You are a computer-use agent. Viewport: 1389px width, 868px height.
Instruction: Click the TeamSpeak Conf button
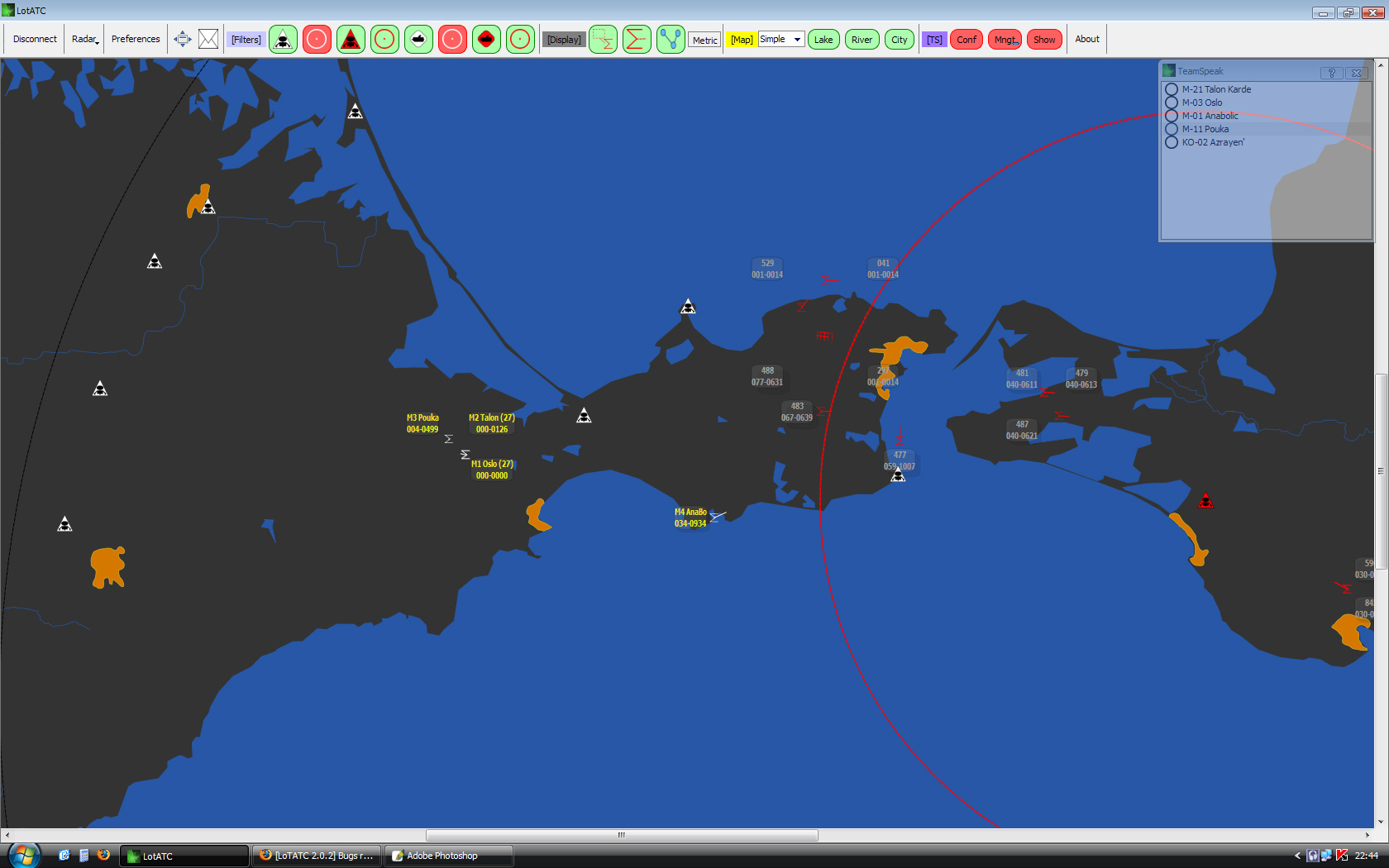click(967, 39)
